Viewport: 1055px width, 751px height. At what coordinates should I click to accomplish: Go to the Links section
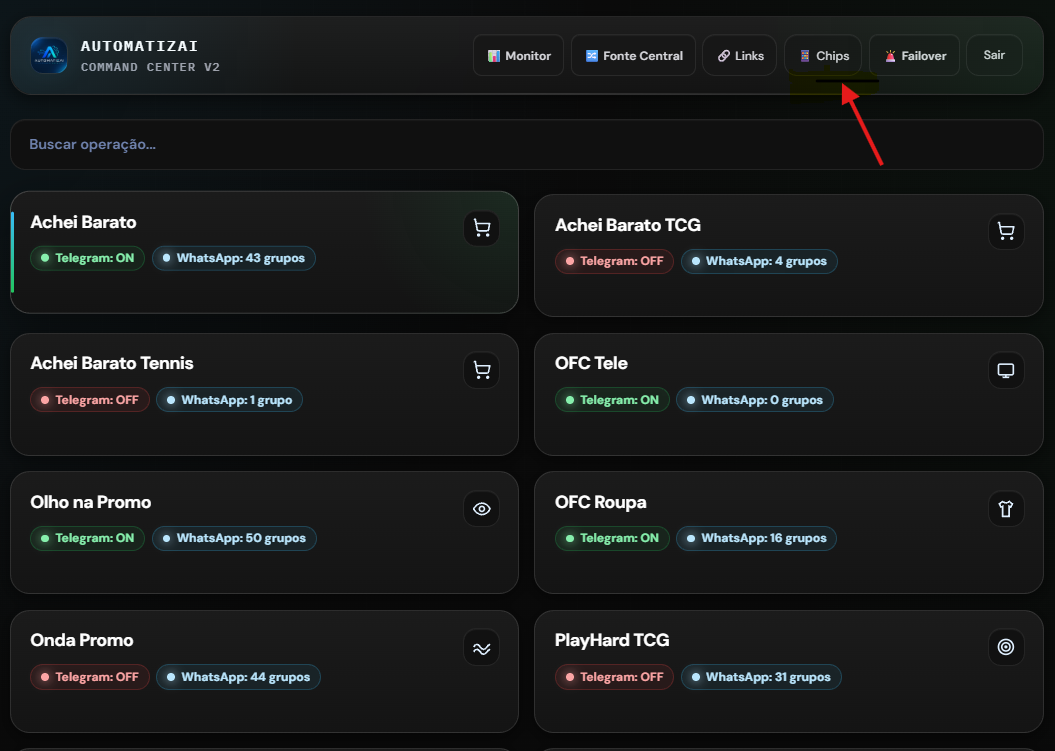(739, 55)
